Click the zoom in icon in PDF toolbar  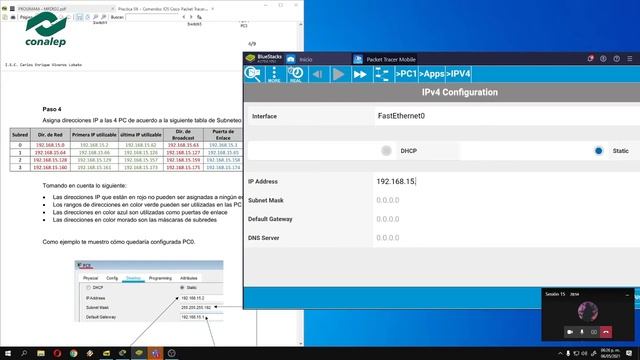(103, 17)
